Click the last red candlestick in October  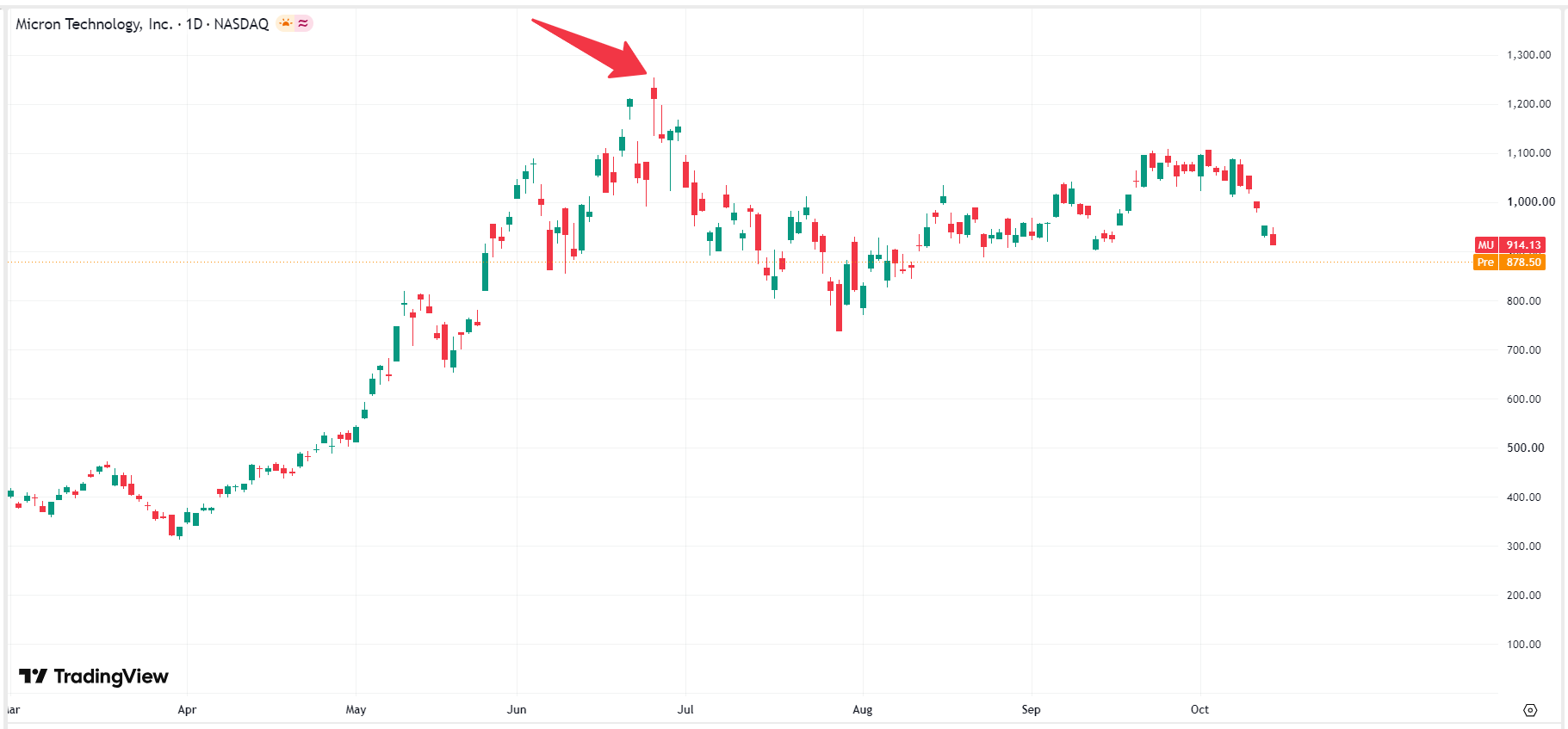pos(1273,238)
